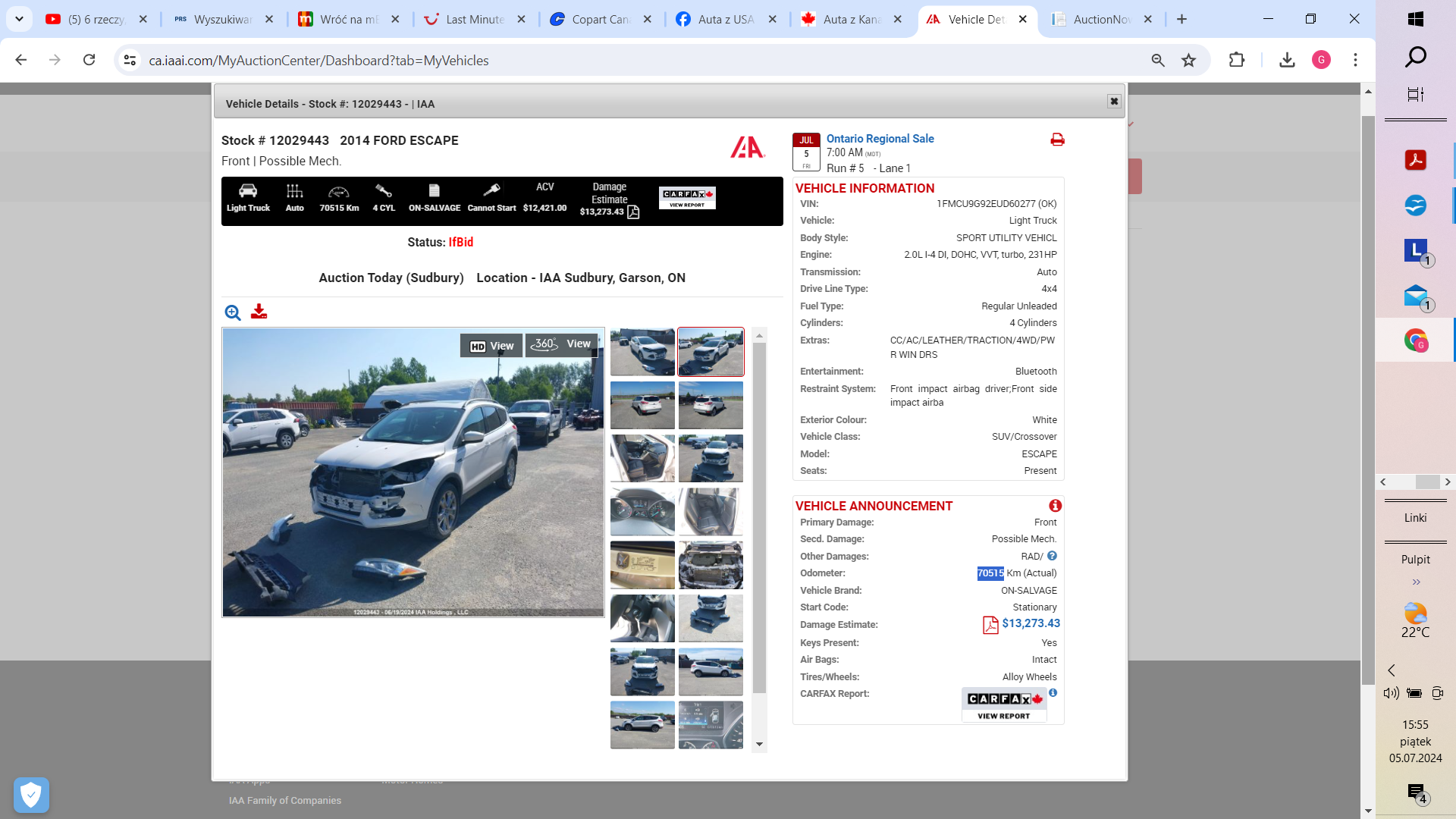Open IAA Family of Companies link

tap(285, 801)
